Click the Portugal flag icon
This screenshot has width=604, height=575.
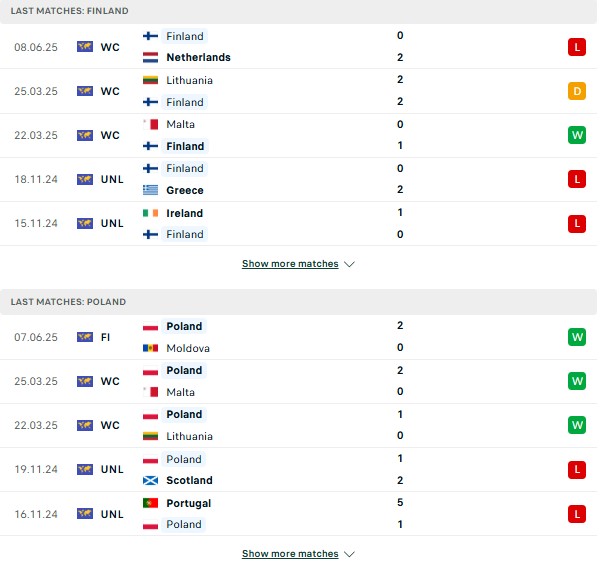(150, 503)
